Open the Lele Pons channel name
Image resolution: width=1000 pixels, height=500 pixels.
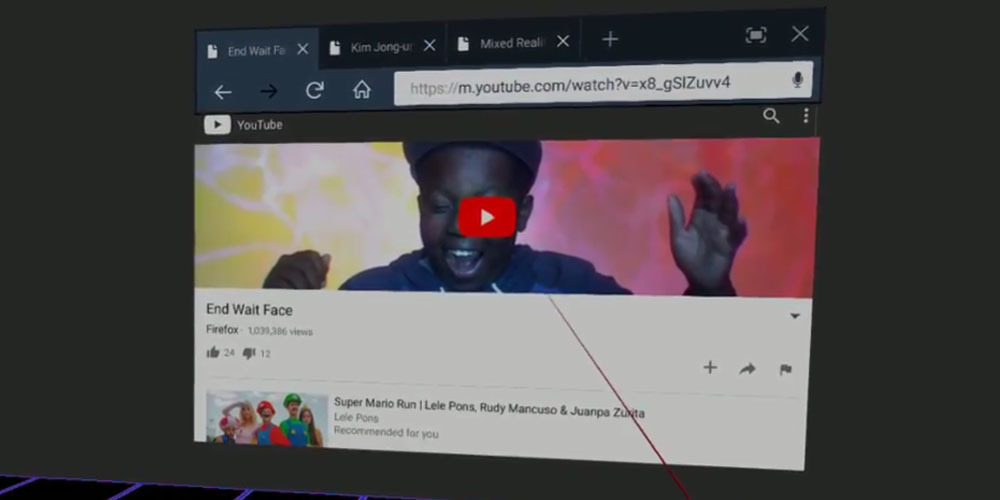356,418
